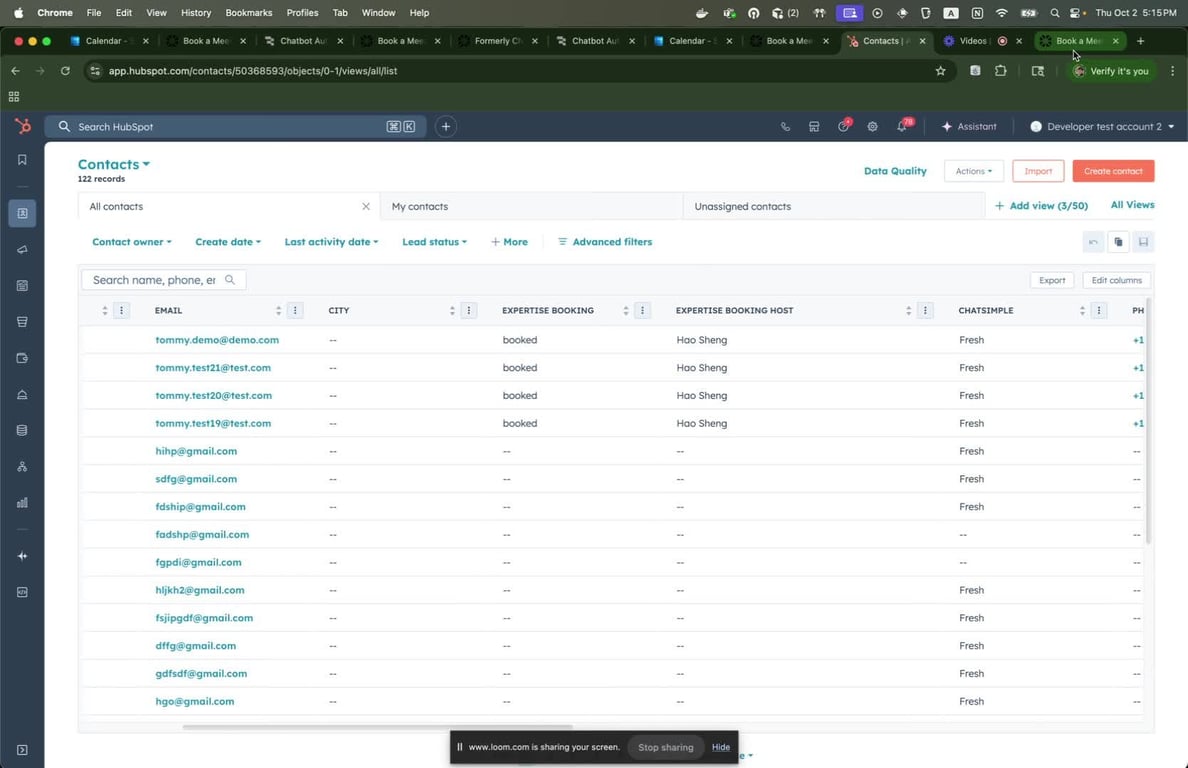The height and width of the screenshot is (768, 1188).
Task: Open the HubSpot marketplace icon
Action: (814, 127)
